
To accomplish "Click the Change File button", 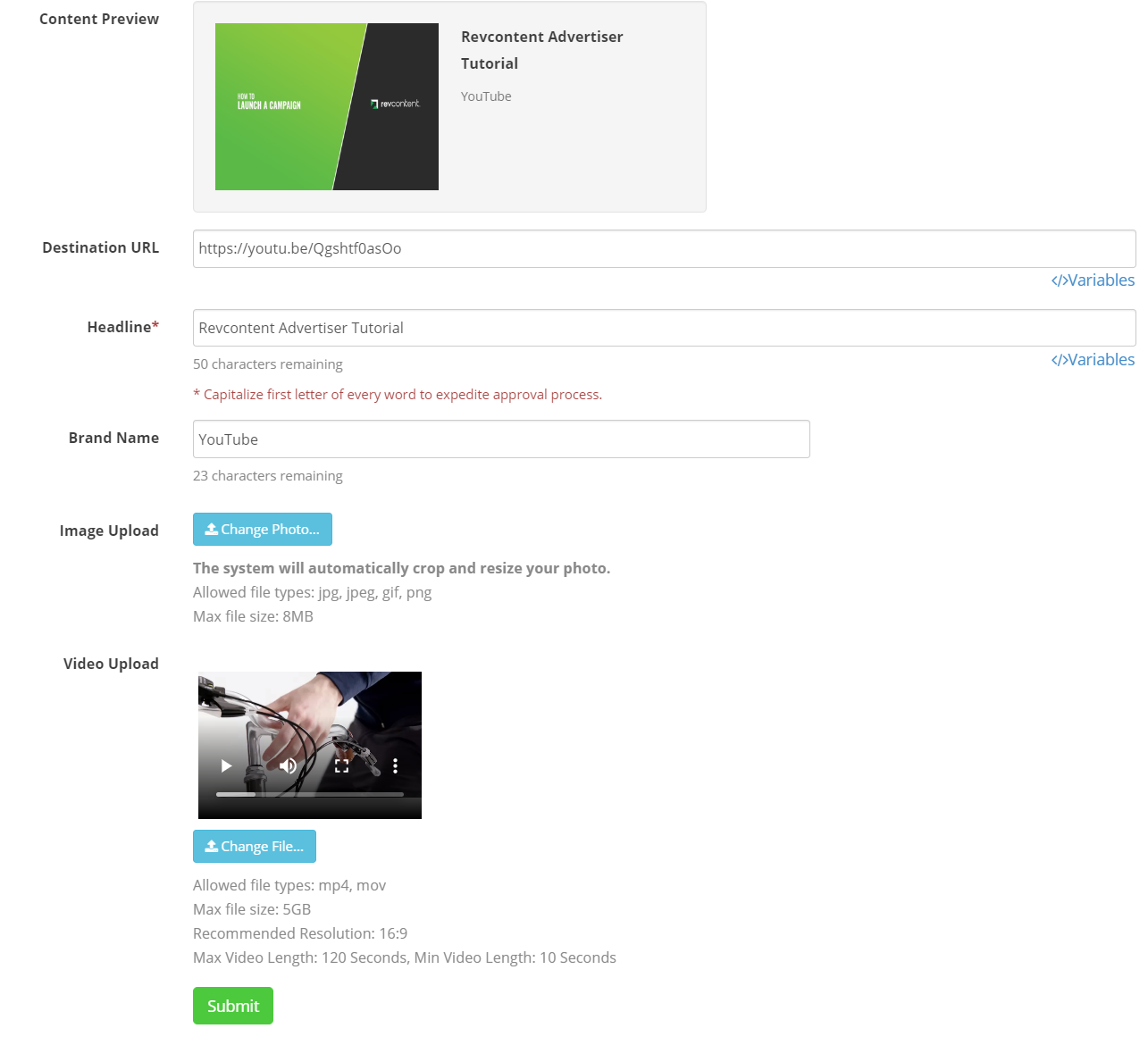I will [x=255, y=847].
